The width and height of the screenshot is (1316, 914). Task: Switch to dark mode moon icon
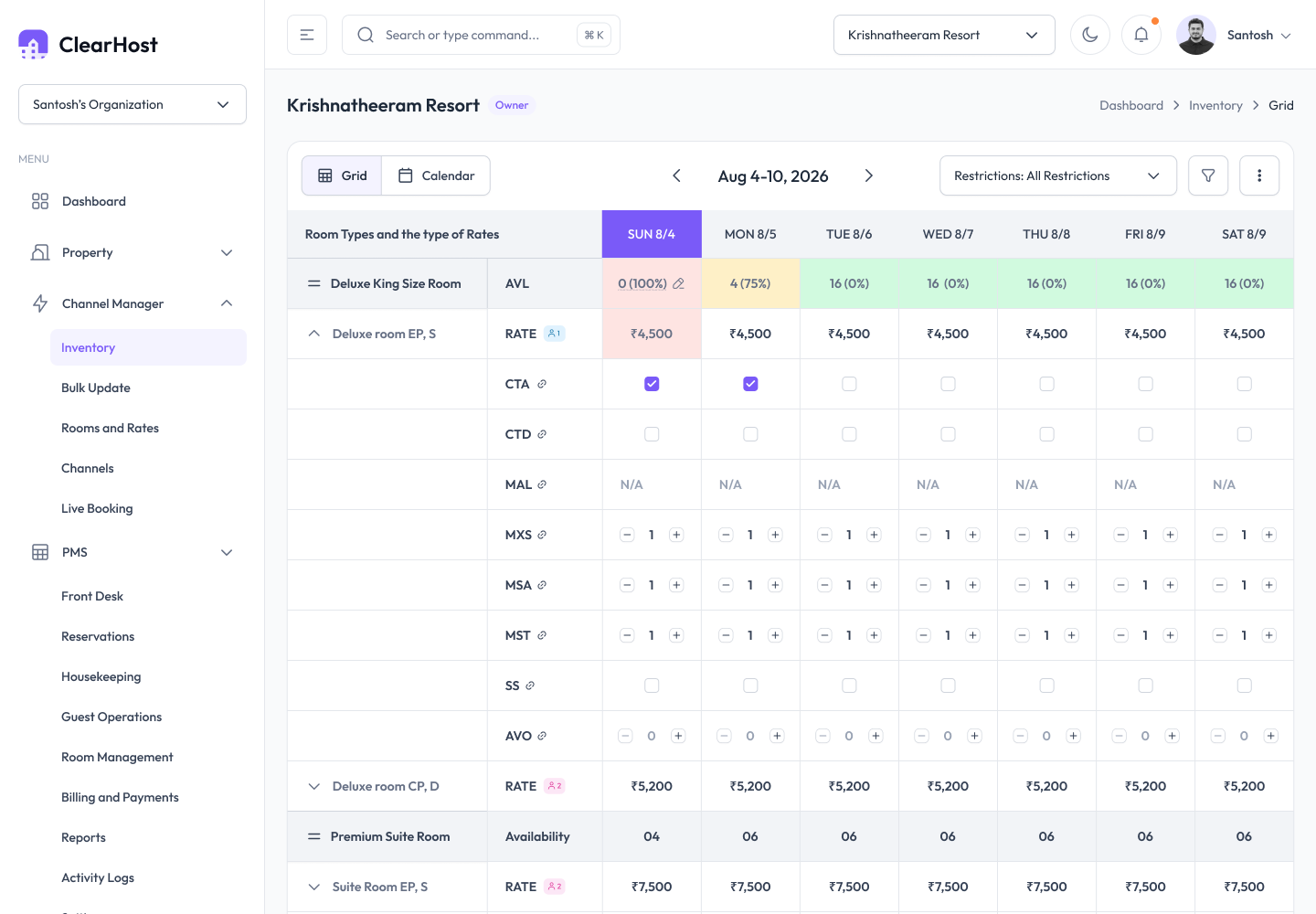point(1090,35)
